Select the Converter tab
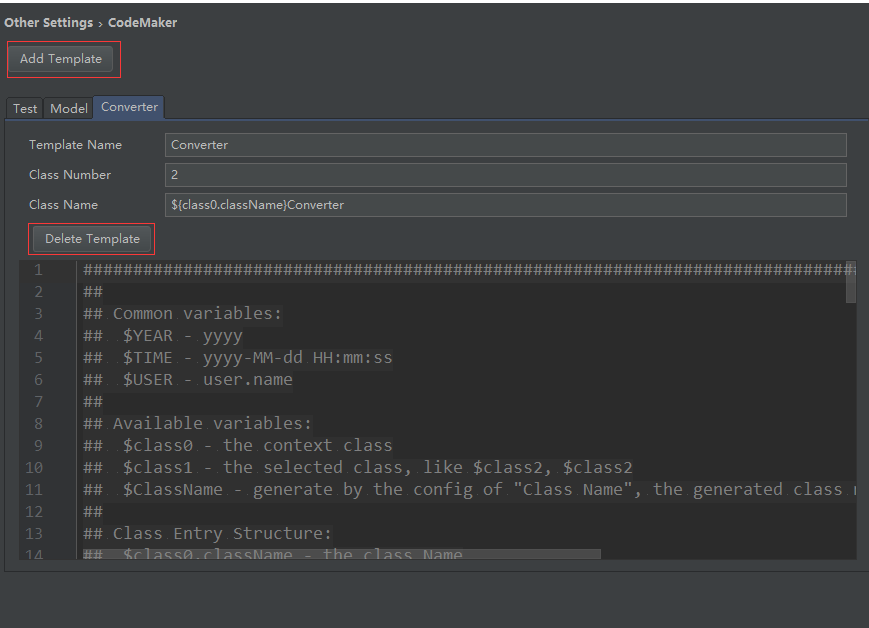Screen dimensions: 869x628 click(x=128, y=106)
